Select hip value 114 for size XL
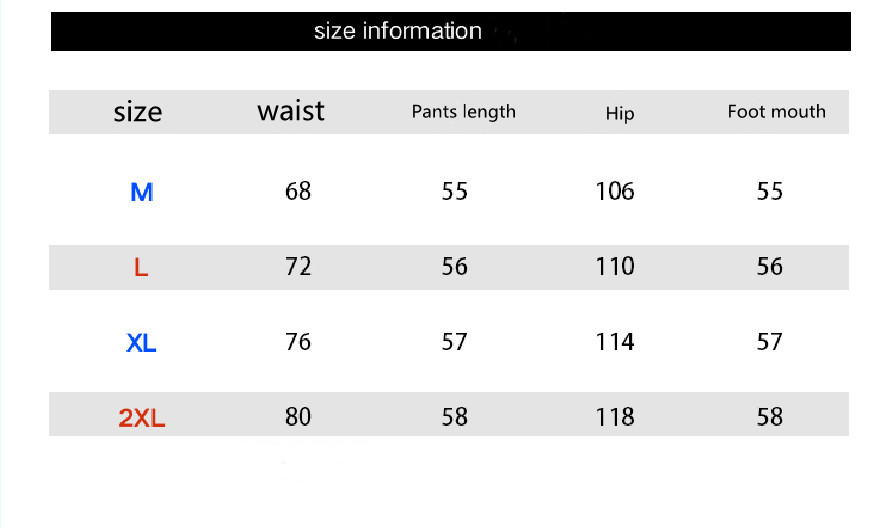Image resolution: width=896 pixels, height=528 pixels. point(615,342)
